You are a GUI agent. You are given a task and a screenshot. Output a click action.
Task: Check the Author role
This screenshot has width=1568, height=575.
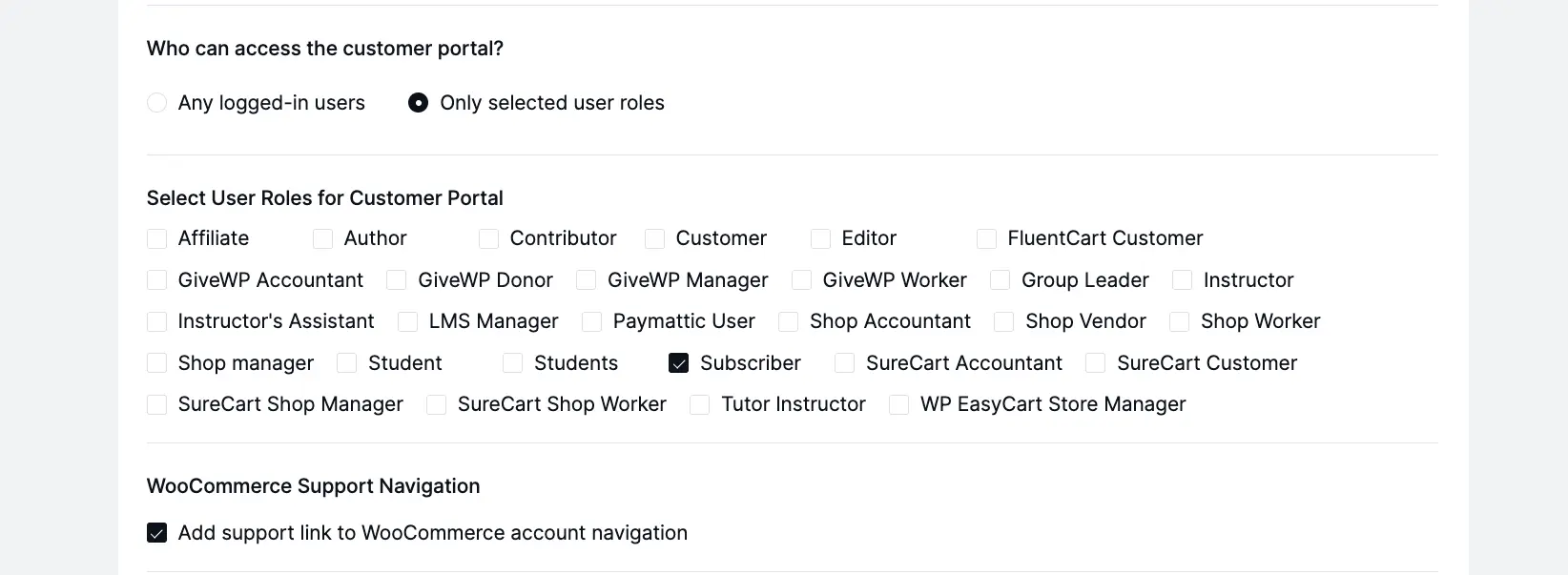[x=322, y=238]
